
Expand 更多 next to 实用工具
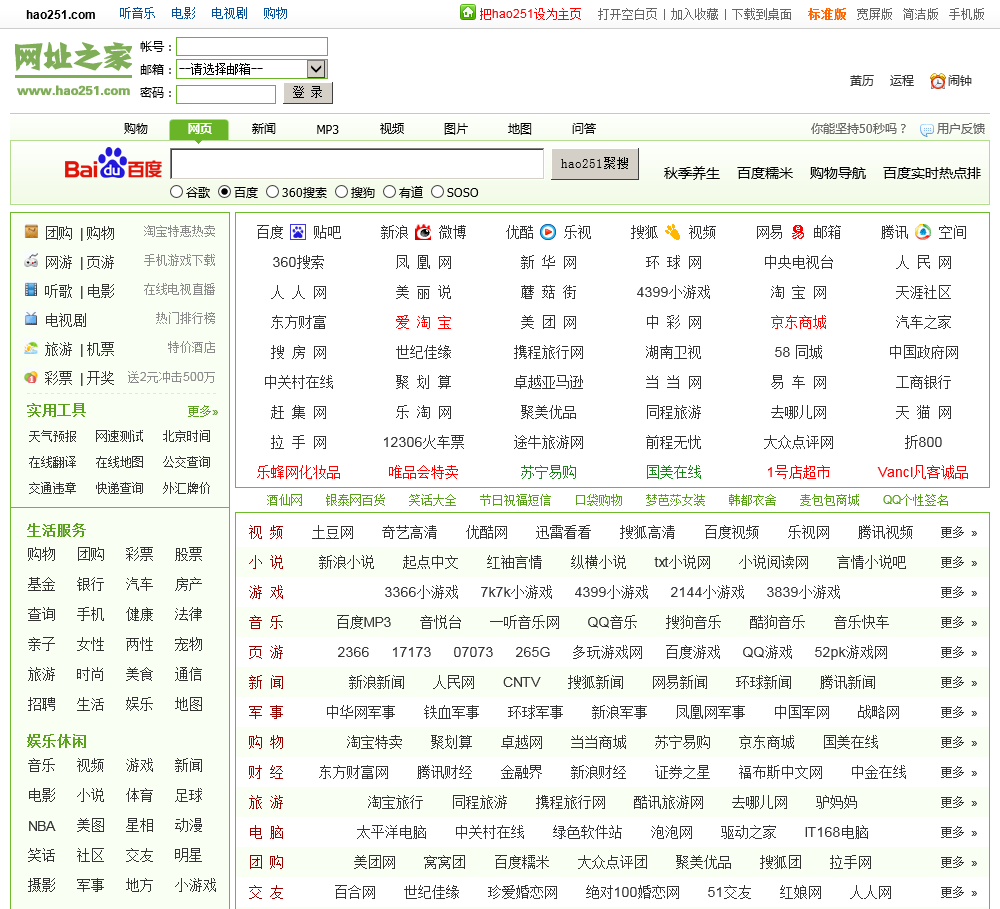click(202, 411)
